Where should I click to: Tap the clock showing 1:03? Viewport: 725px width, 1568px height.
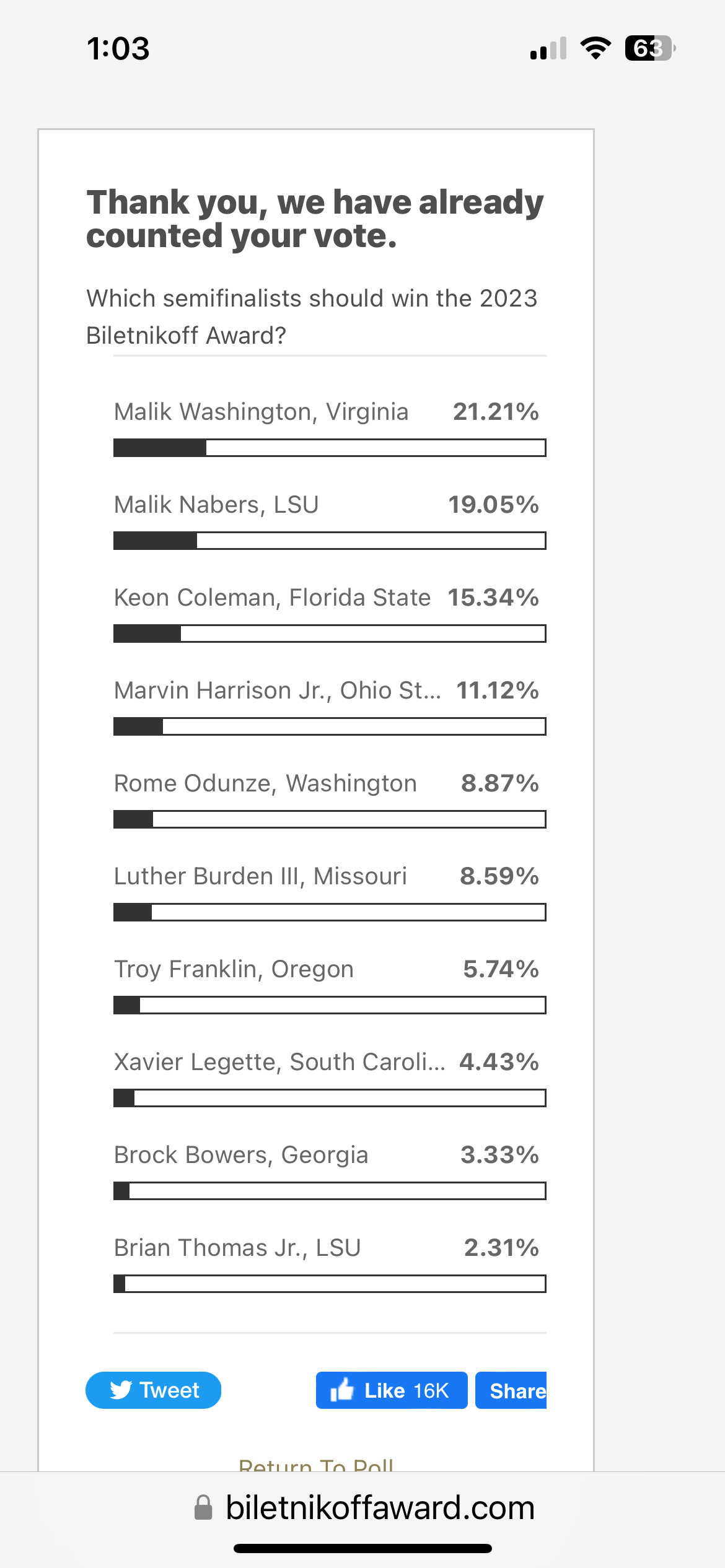tap(118, 48)
